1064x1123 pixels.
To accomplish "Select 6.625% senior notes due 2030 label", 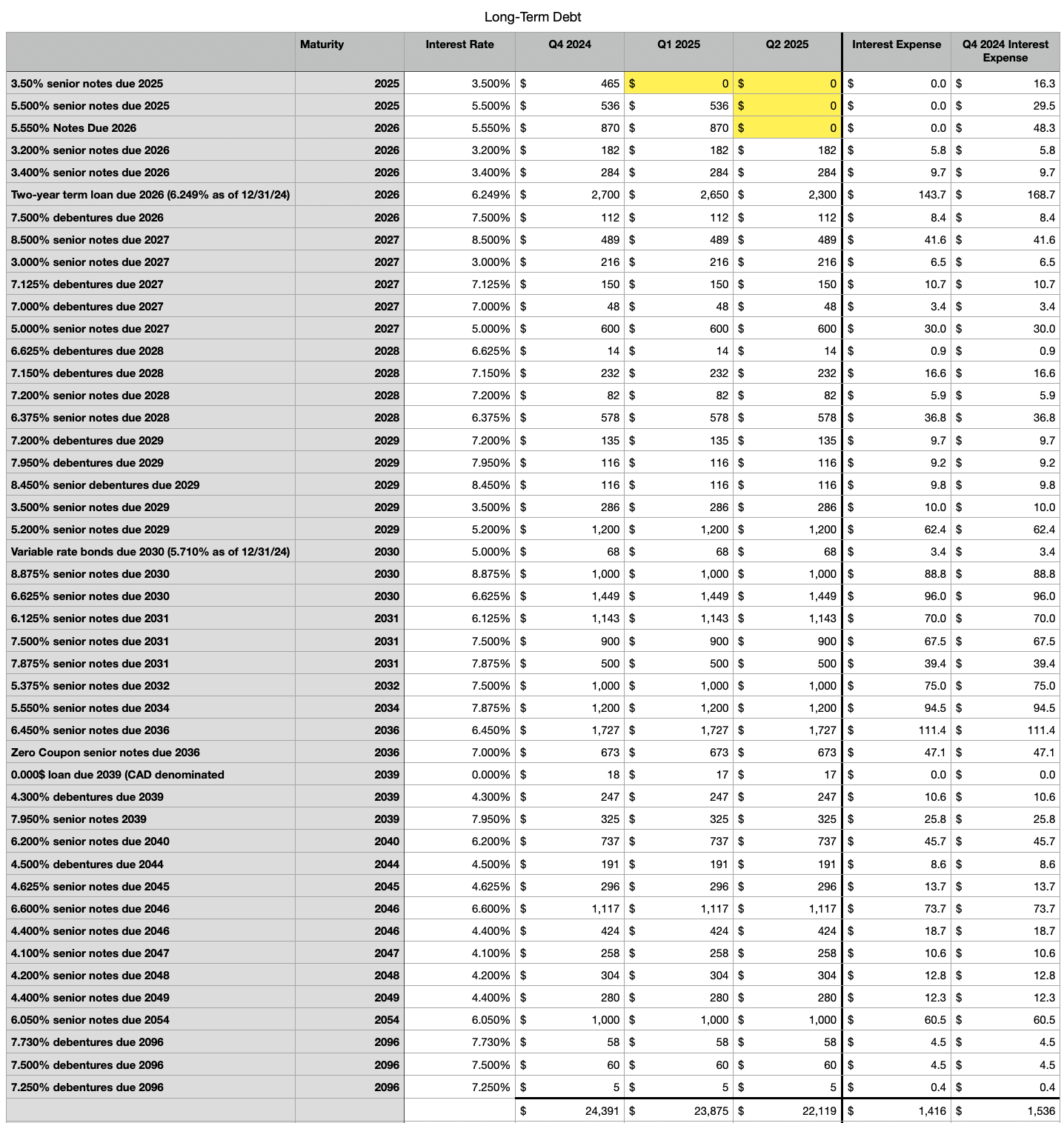I will pyautogui.click(x=90, y=596).
